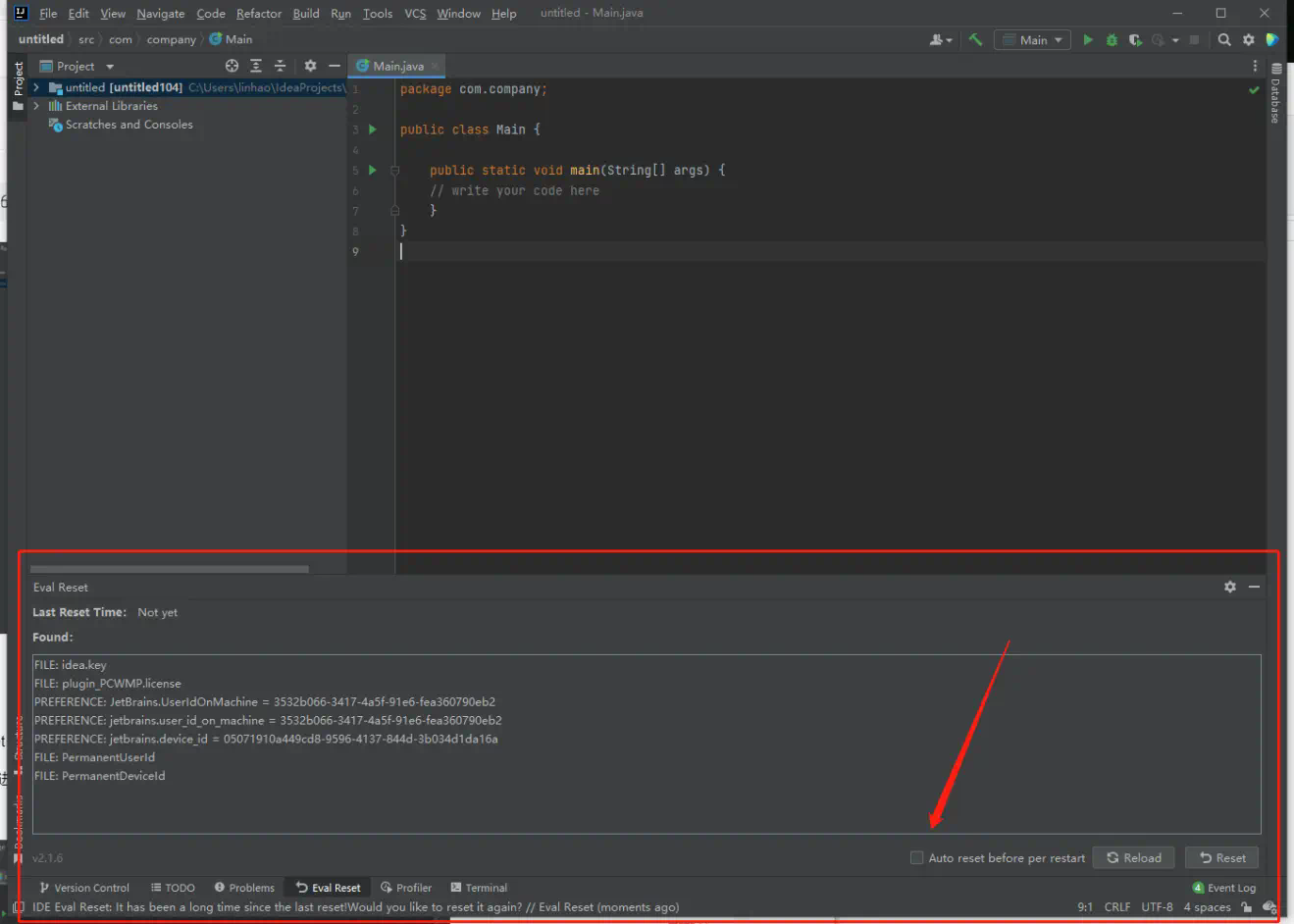
Task: Click the grayed Profiler run icon
Action: point(1159,40)
